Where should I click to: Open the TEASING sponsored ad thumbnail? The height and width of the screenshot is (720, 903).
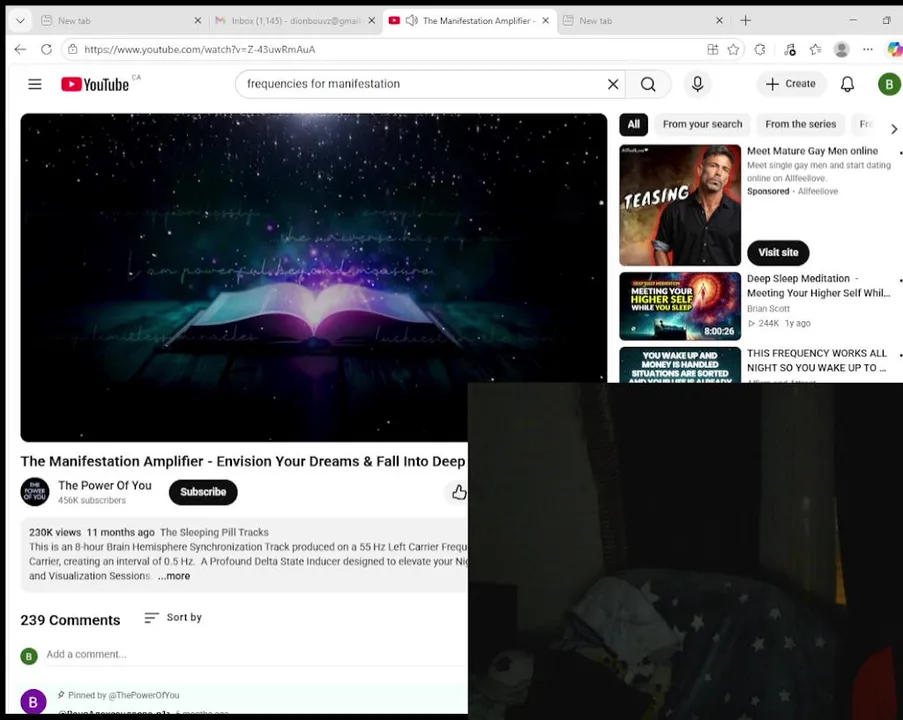[x=680, y=205]
